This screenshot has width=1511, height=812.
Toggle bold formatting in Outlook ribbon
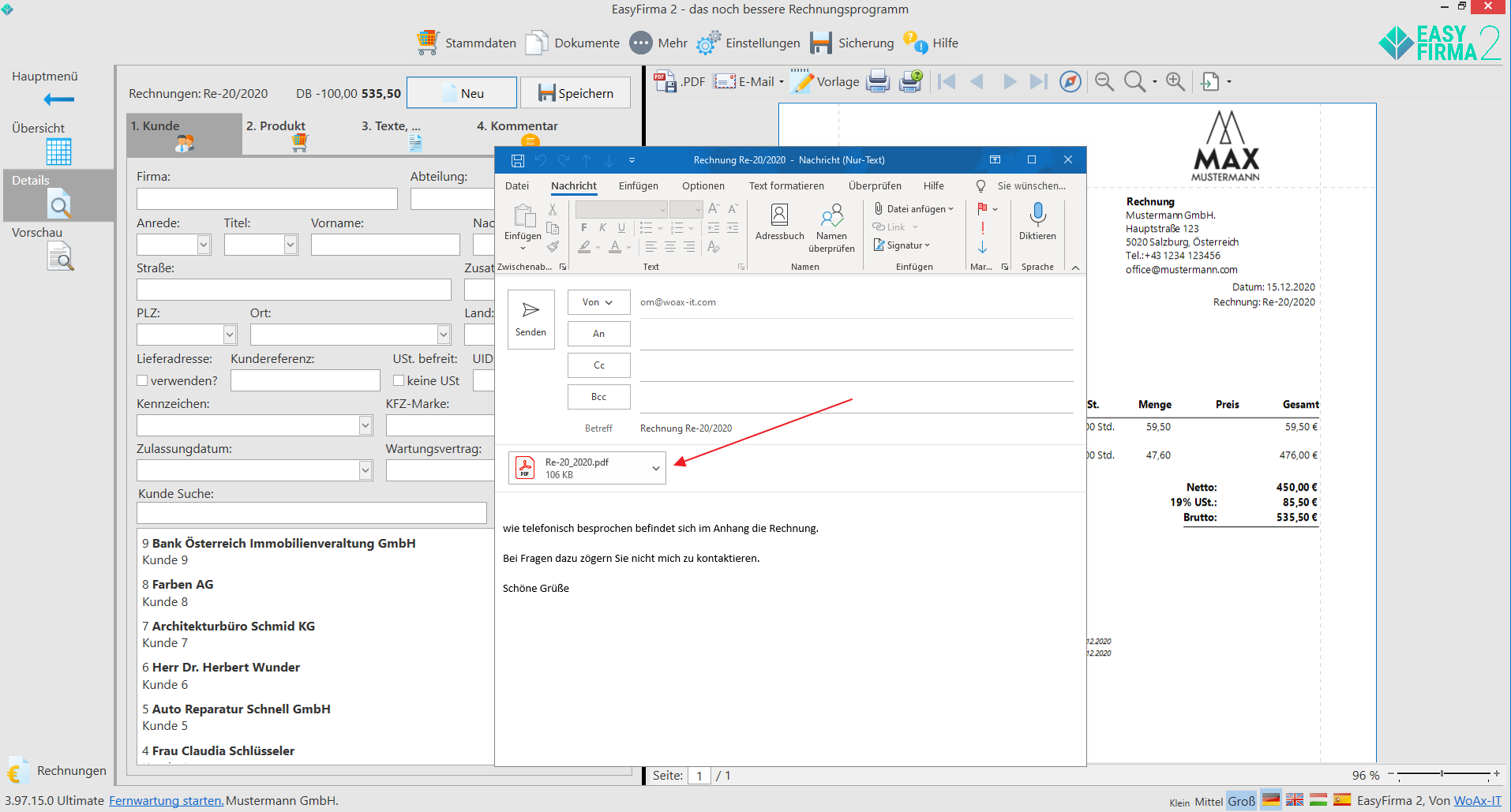click(x=584, y=227)
